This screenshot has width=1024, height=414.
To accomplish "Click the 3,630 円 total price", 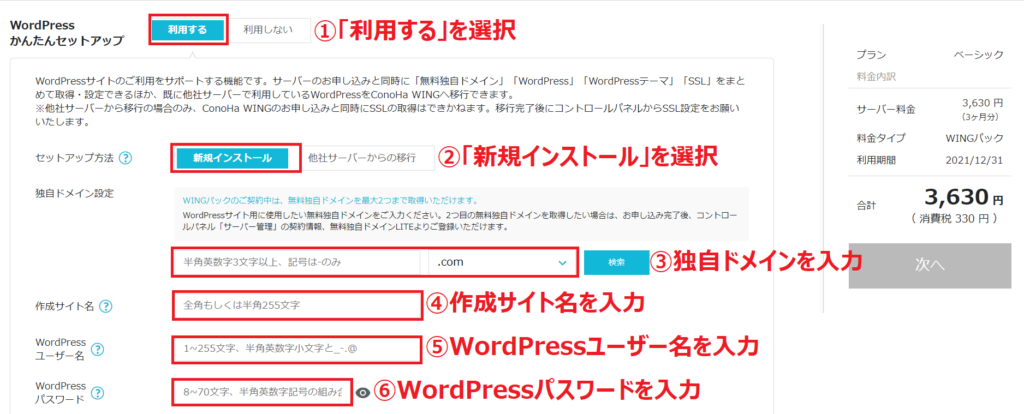I will (963, 197).
